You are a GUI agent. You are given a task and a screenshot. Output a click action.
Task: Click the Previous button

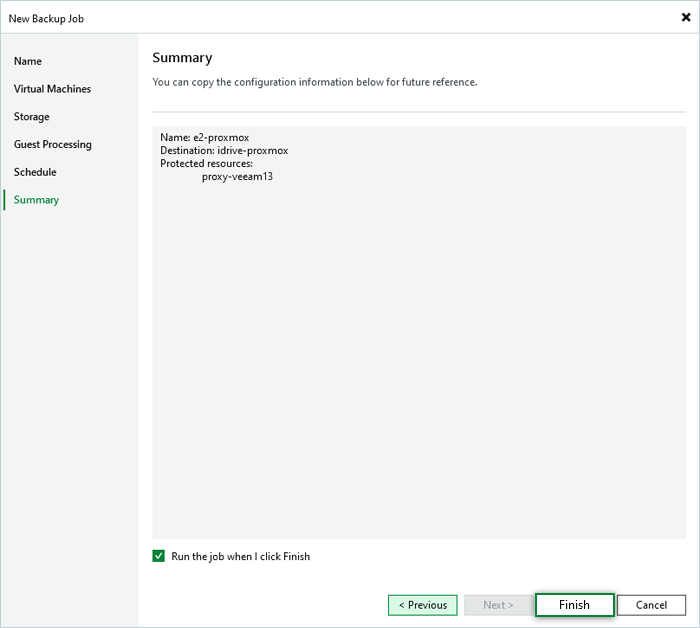click(422, 605)
